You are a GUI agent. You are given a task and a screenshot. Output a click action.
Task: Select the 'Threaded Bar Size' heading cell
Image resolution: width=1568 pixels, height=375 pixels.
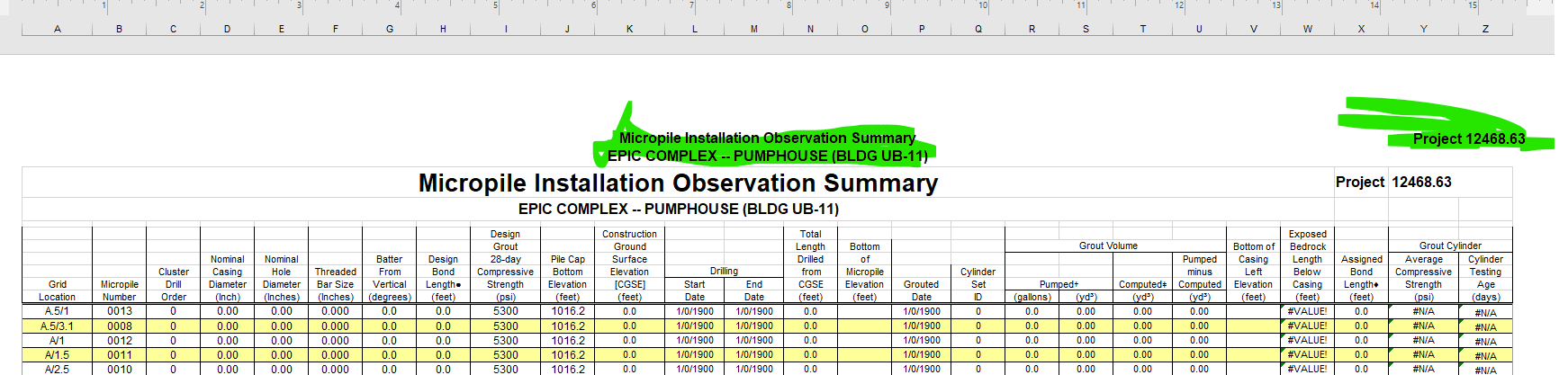(x=335, y=284)
